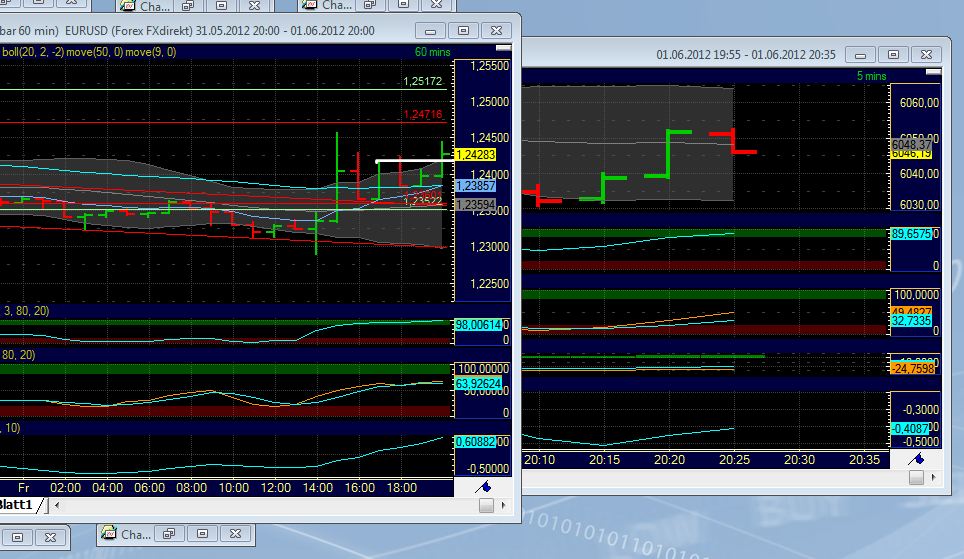Click the 32,7335 indicator value
This screenshot has height=559, width=964.
(x=911, y=321)
